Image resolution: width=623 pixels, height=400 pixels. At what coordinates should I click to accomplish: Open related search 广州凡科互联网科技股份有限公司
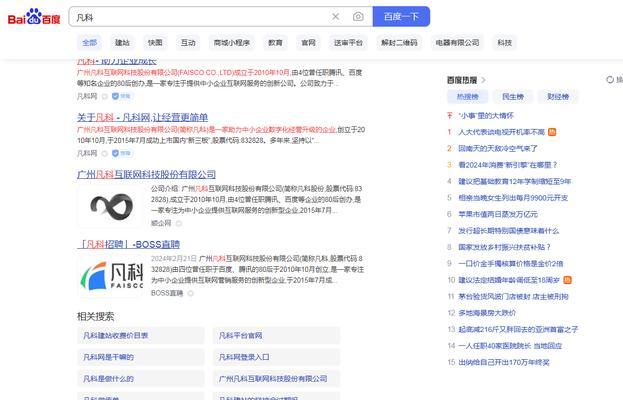tap(277, 379)
